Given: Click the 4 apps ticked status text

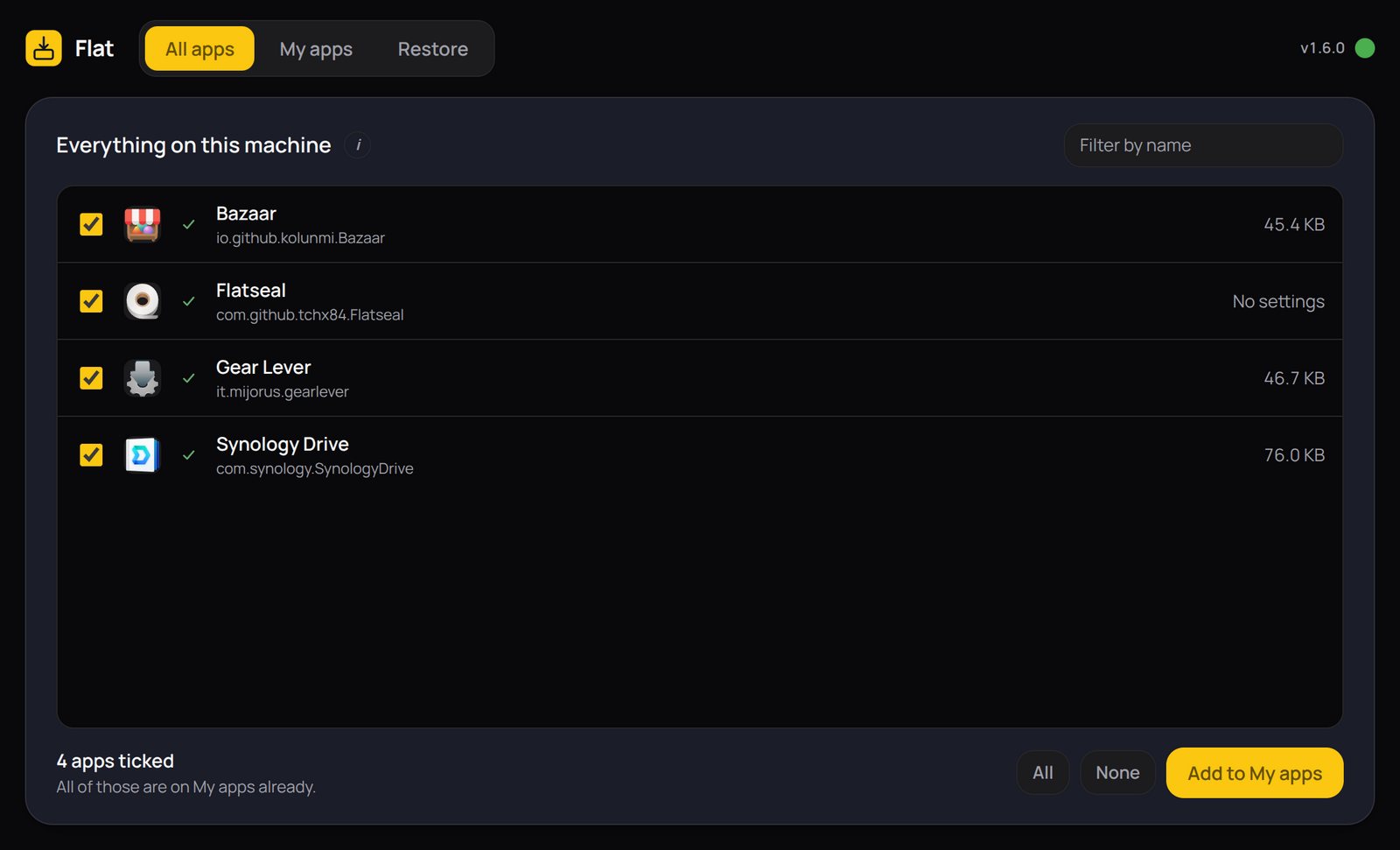Looking at the screenshot, I should pyautogui.click(x=115, y=761).
